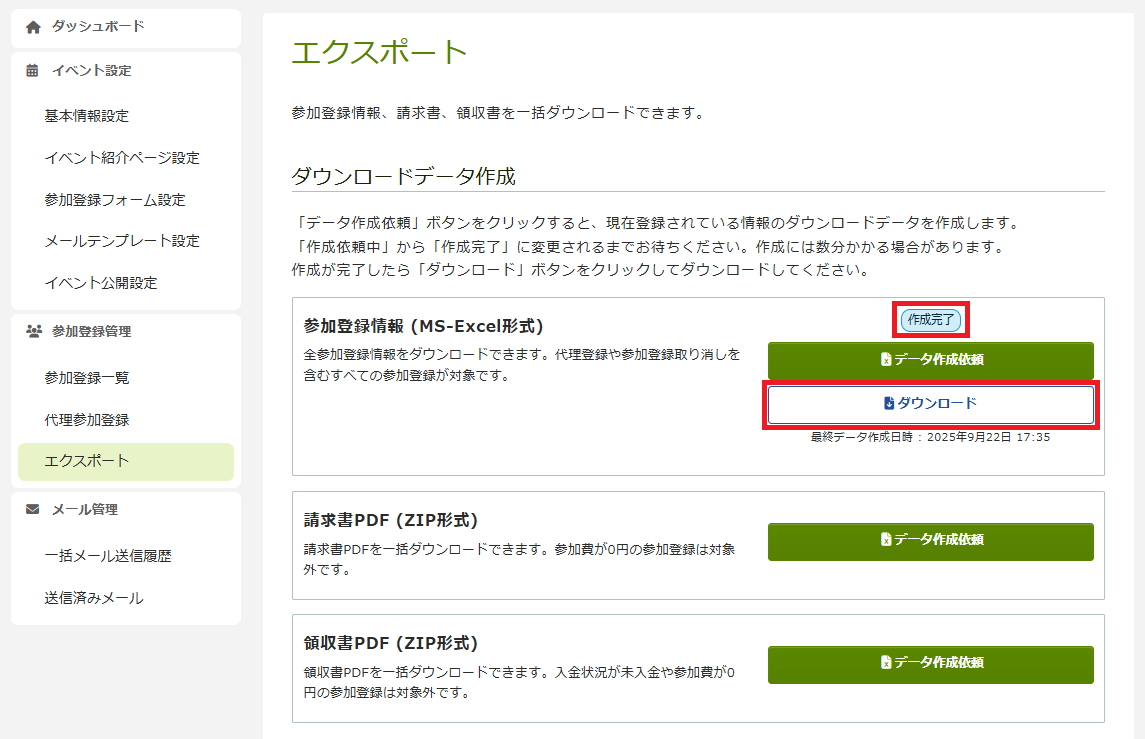Open 代理参加登録 page
Image resolution: width=1145 pixels, height=739 pixels.
[x=87, y=420]
